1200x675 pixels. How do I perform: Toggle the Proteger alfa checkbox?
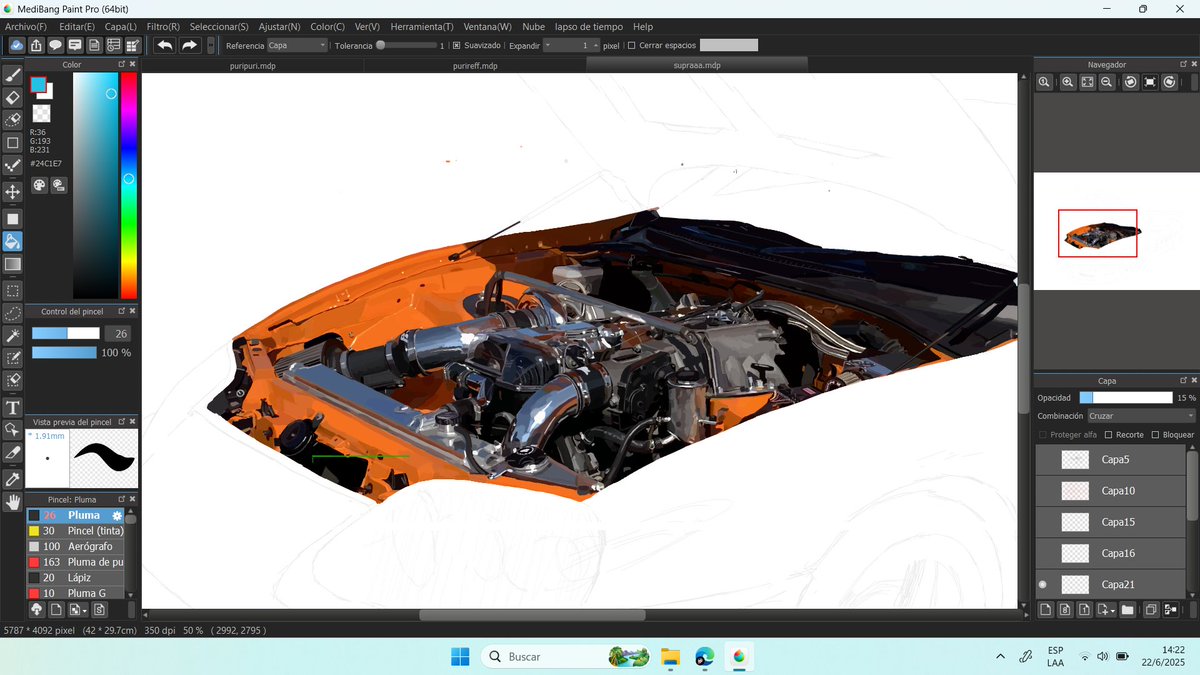pyautogui.click(x=1044, y=435)
